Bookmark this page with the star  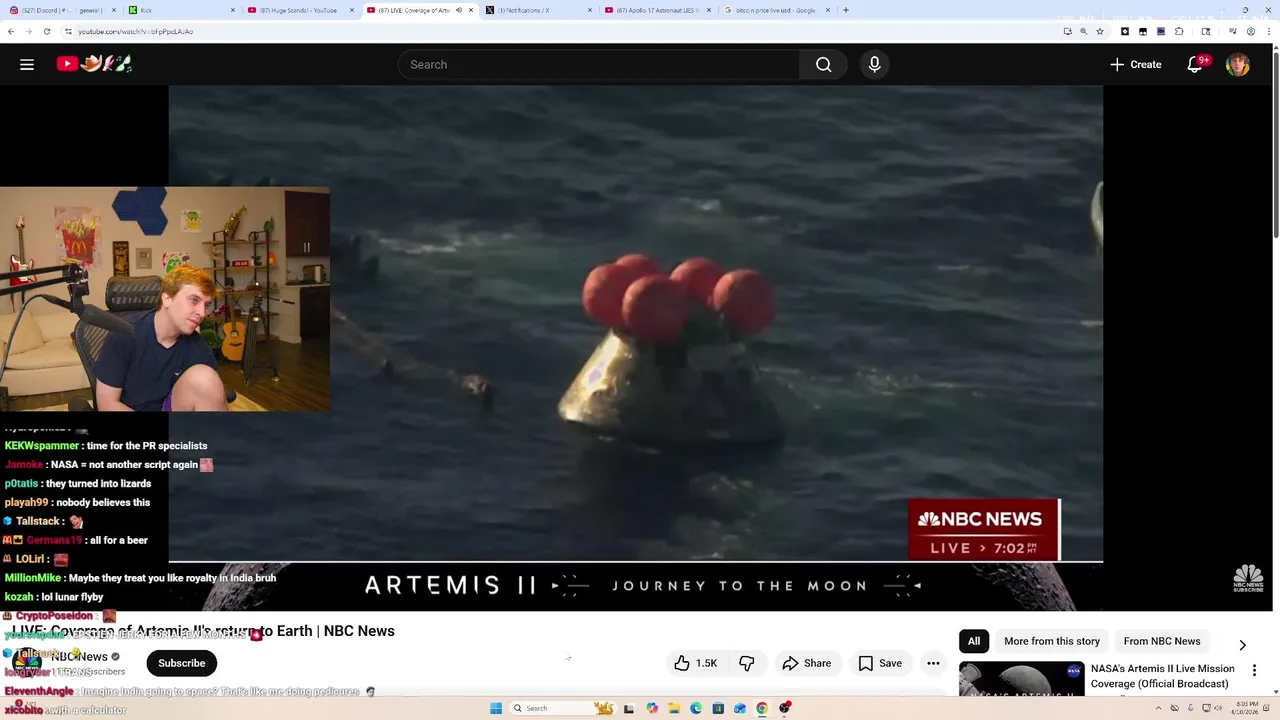click(1100, 31)
